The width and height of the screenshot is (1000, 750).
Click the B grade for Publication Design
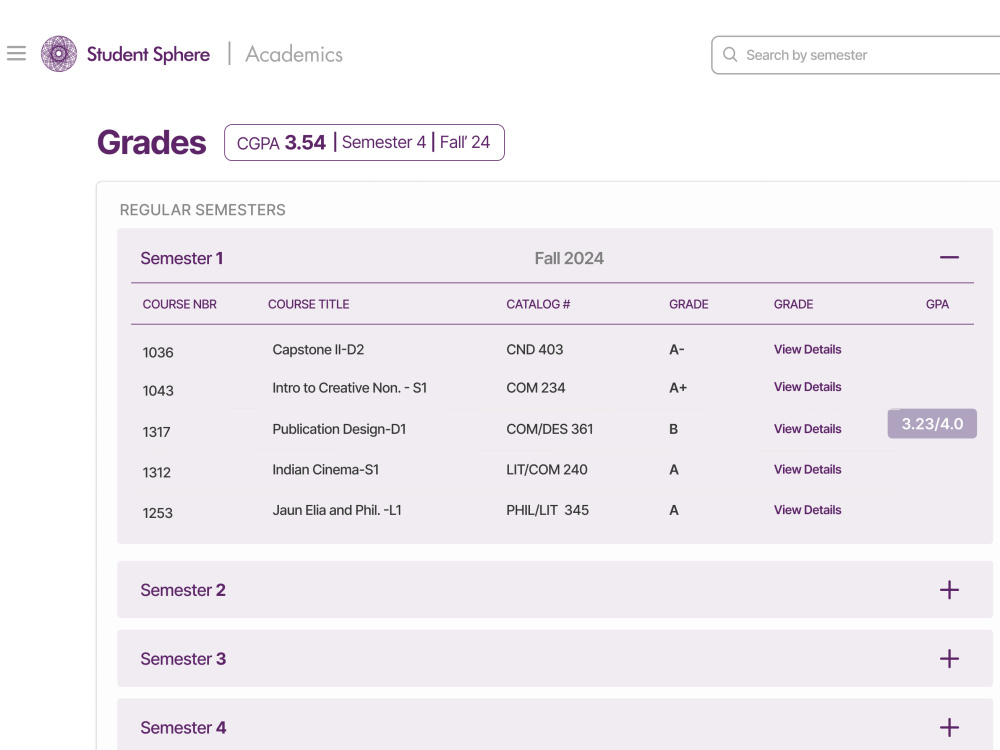pos(673,429)
